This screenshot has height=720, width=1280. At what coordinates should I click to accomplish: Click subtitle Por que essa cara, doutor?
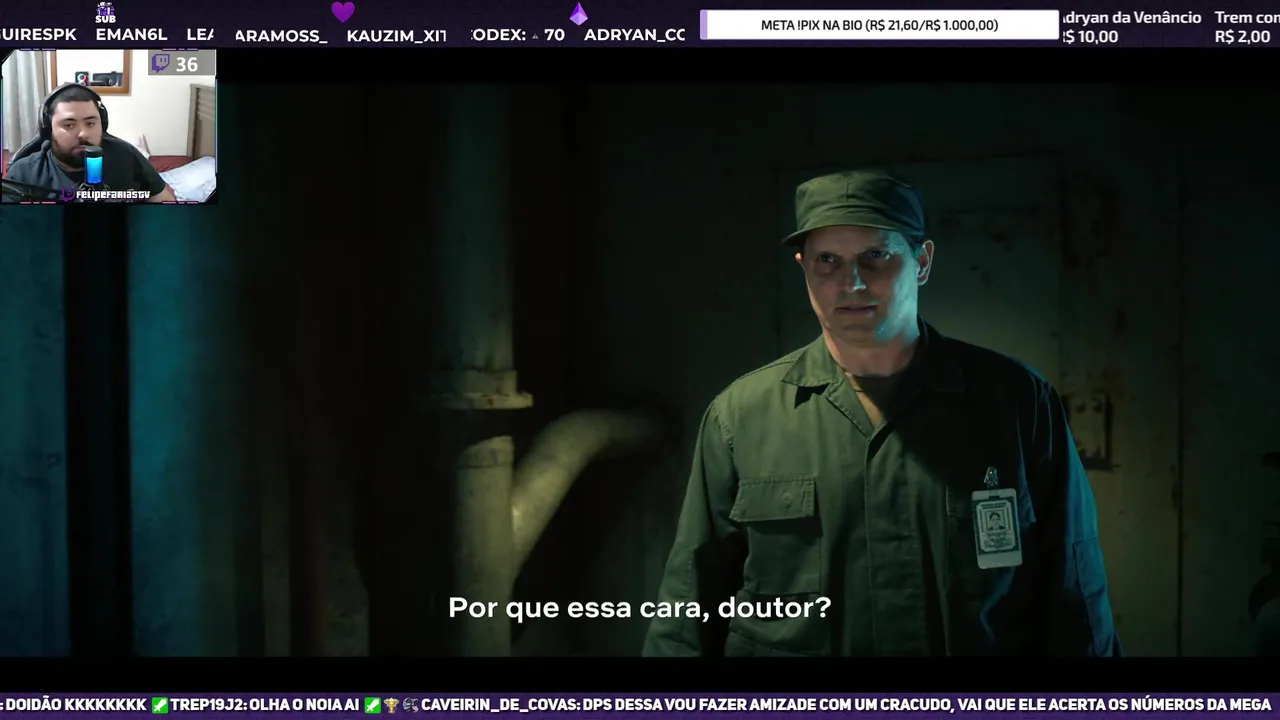pos(639,608)
